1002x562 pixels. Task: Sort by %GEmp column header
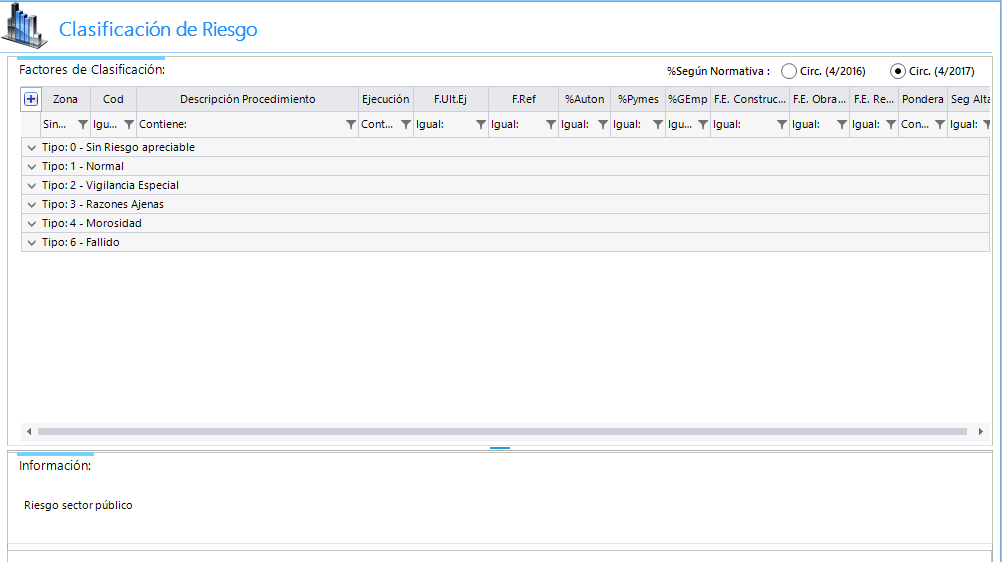tap(688, 99)
